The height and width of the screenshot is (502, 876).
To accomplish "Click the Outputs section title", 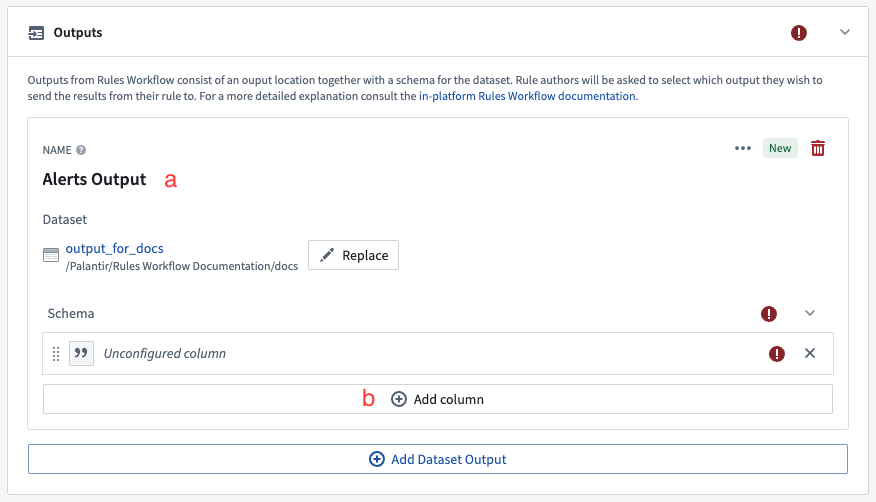I will tap(78, 32).
